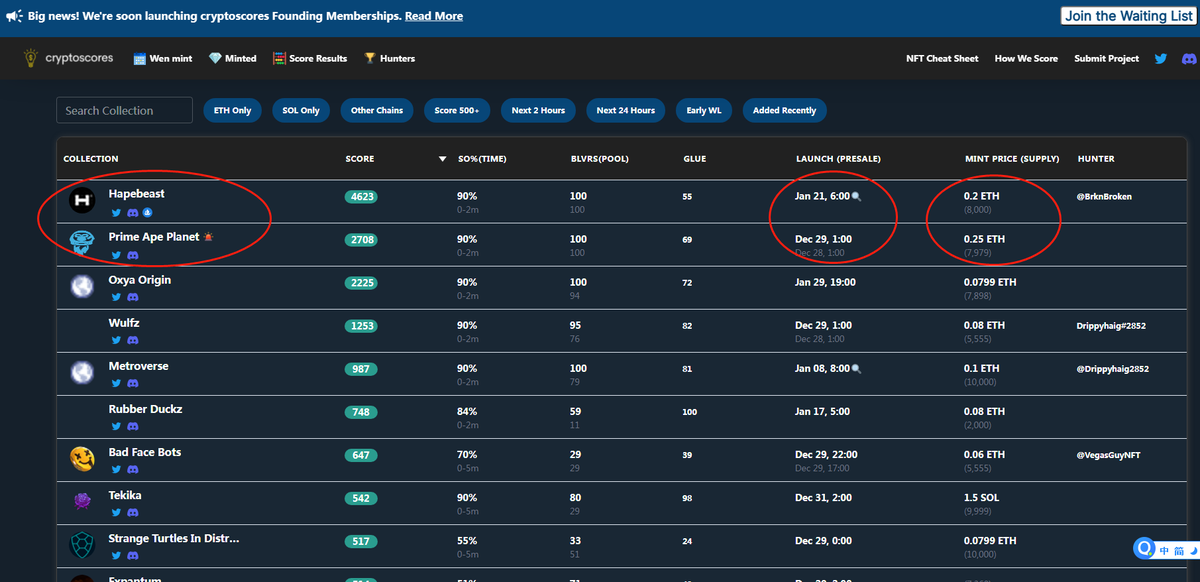
Task: Open Hapebeast's Twitter icon link
Action: (x=116, y=213)
